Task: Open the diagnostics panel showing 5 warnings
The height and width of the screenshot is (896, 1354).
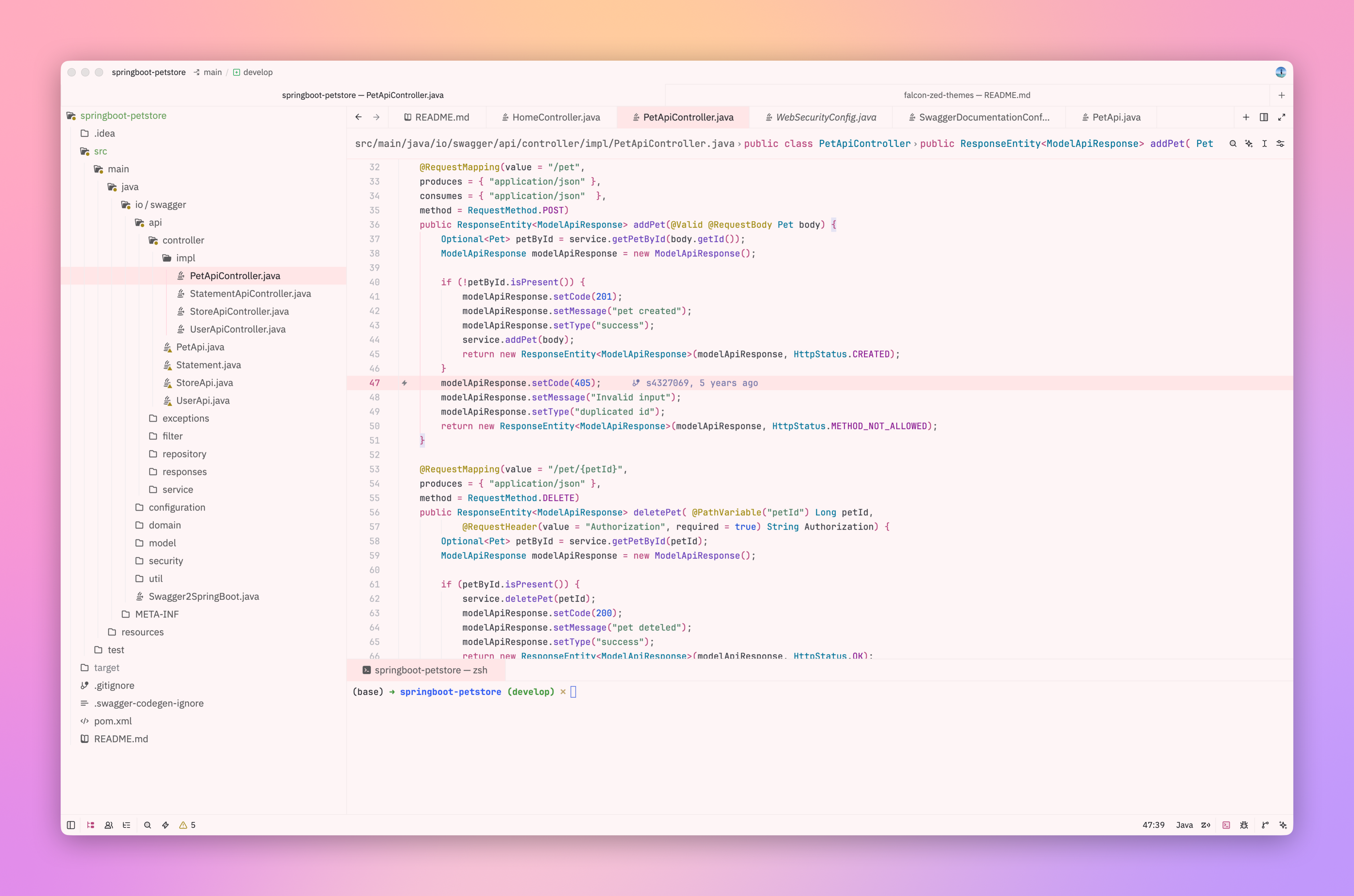Action: click(x=187, y=824)
